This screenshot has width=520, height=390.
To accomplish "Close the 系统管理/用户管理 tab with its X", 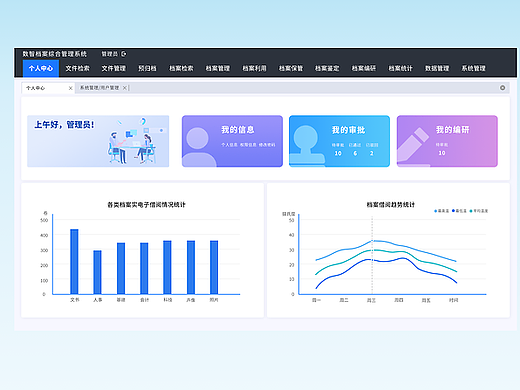I will click(124, 88).
